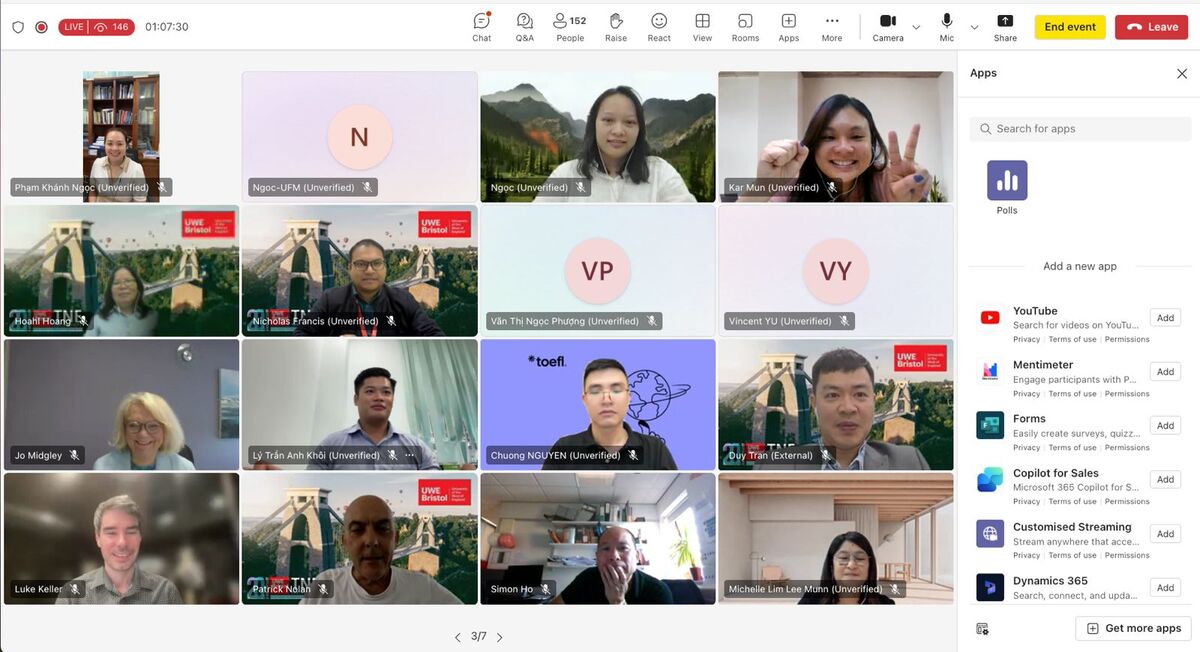Click the YouTube app icon
Image resolution: width=1200 pixels, height=652 pixels.
(x=990, y=318)
